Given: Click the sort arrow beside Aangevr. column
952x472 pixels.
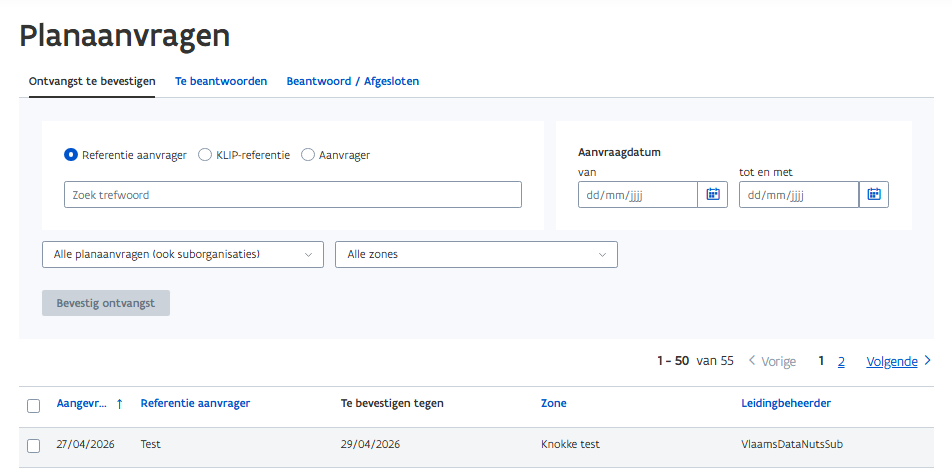Looking at the screenshot, I should (119, 403).
